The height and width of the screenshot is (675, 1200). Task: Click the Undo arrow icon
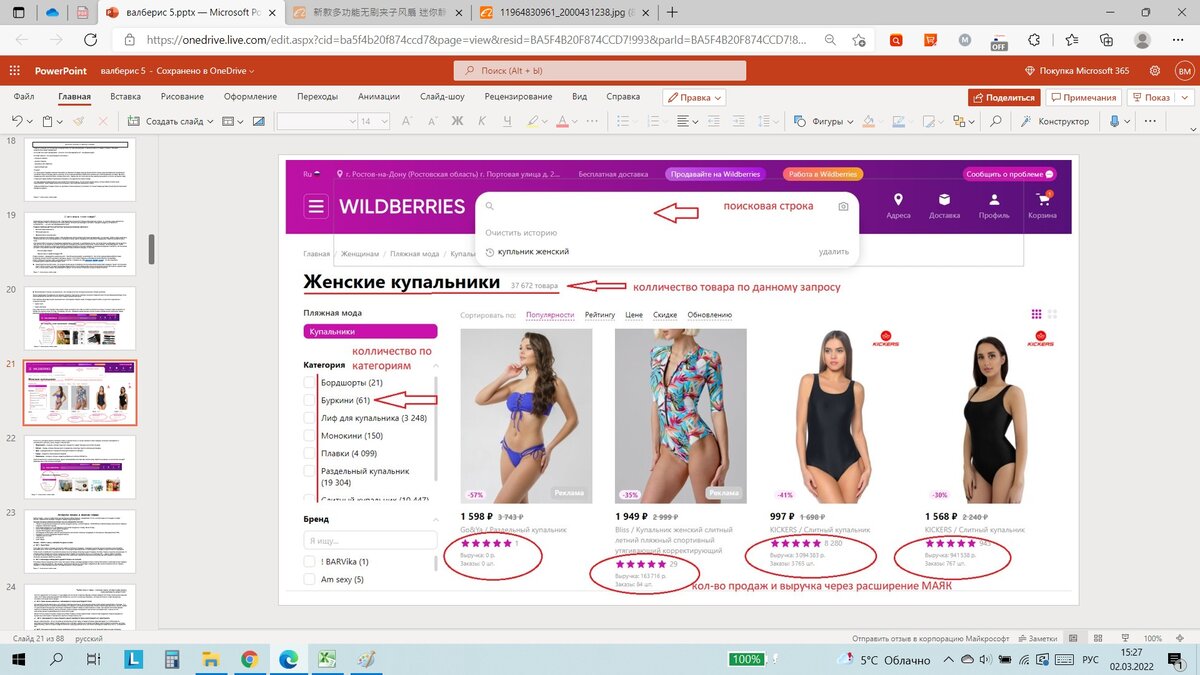tap(16, 121)
